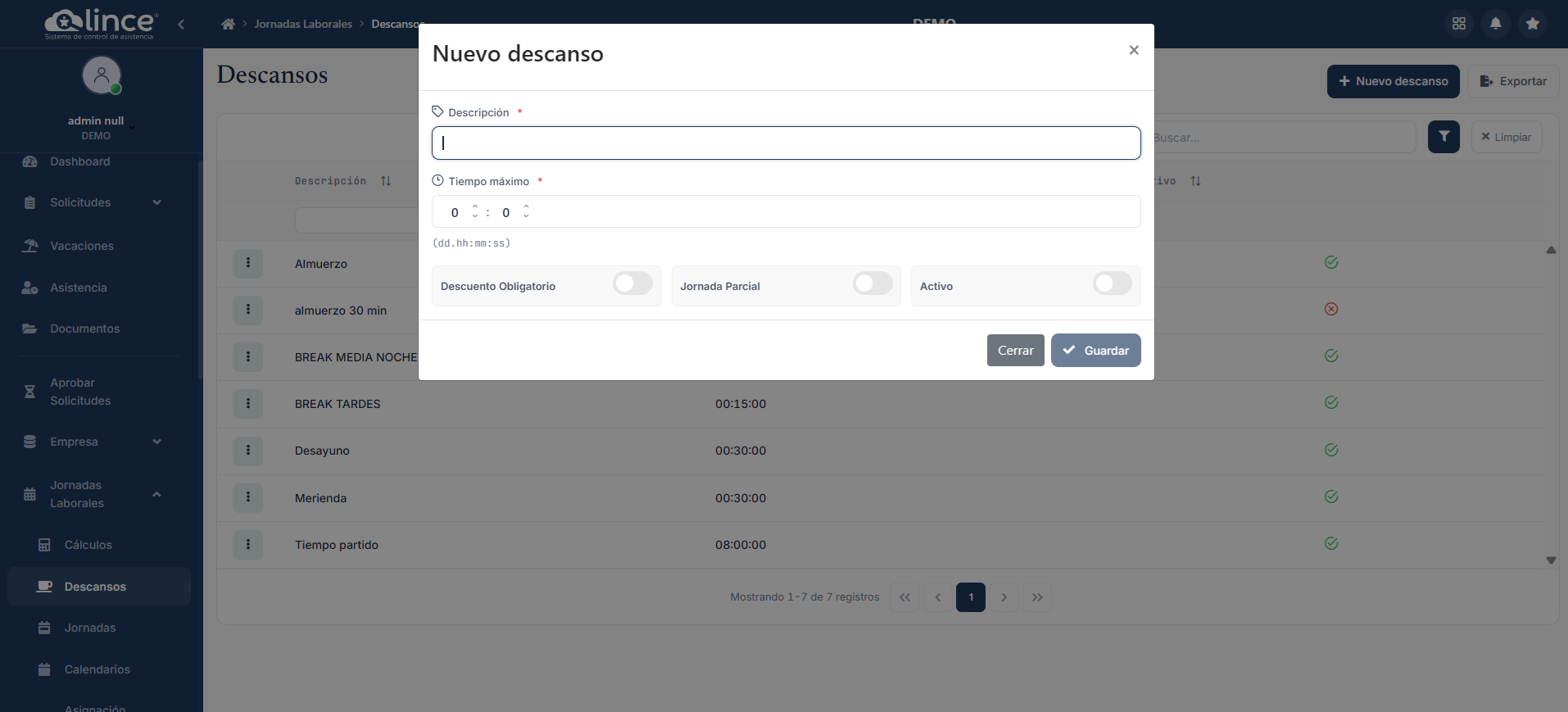Viewport: 1568px width, 712px height.
Task: Decrease the first Tiempo máximo value
Action: tap(475, 216)
